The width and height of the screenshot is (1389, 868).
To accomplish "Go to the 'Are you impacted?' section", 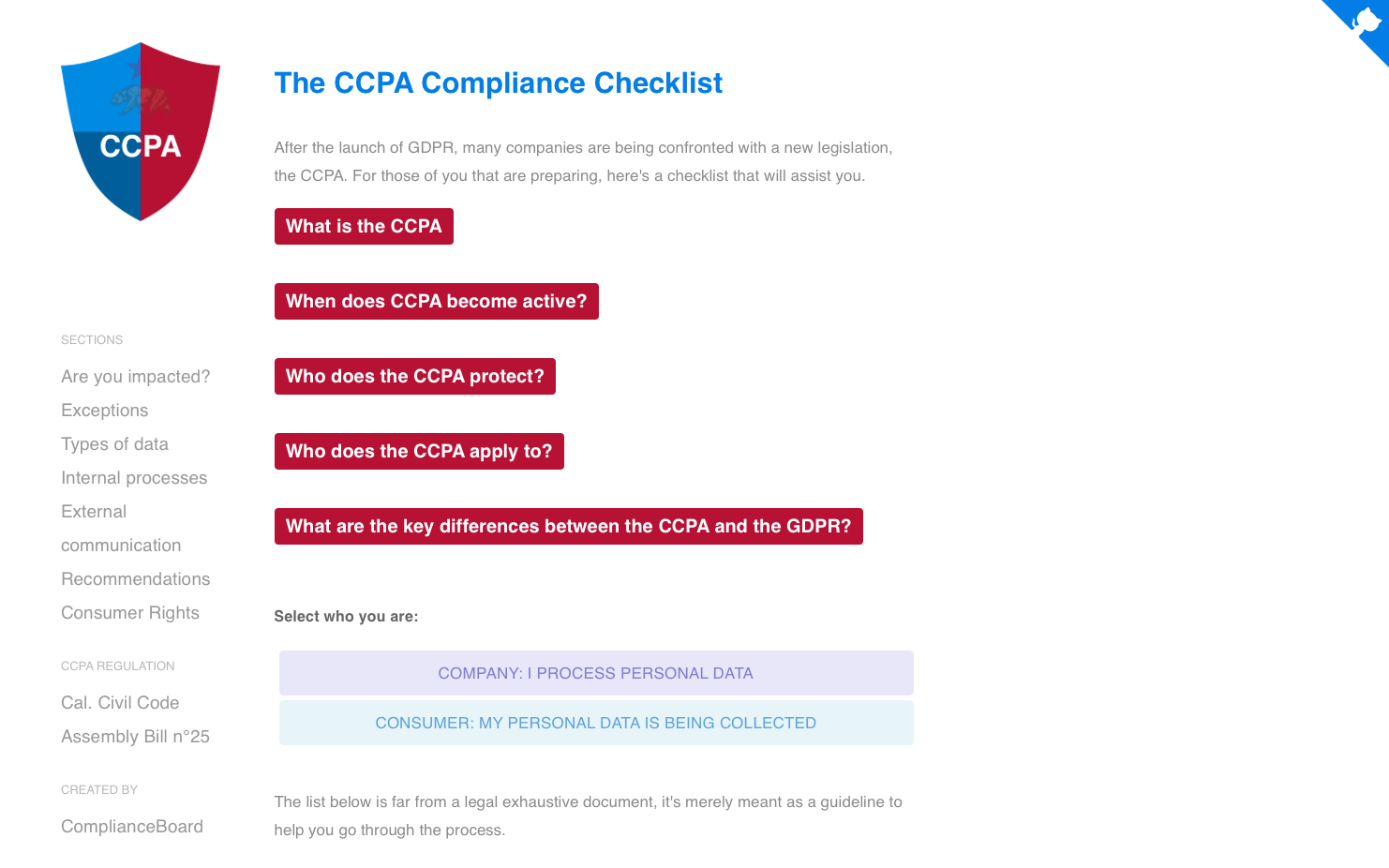I will pos(135,376).
